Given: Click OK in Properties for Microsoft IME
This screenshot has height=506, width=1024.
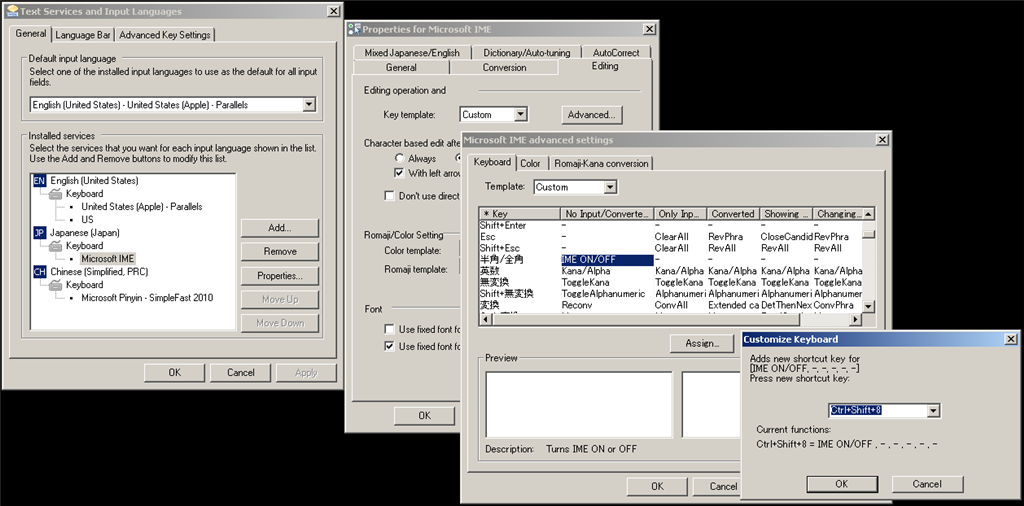Looking at the screenshot, I should [424, 415].
